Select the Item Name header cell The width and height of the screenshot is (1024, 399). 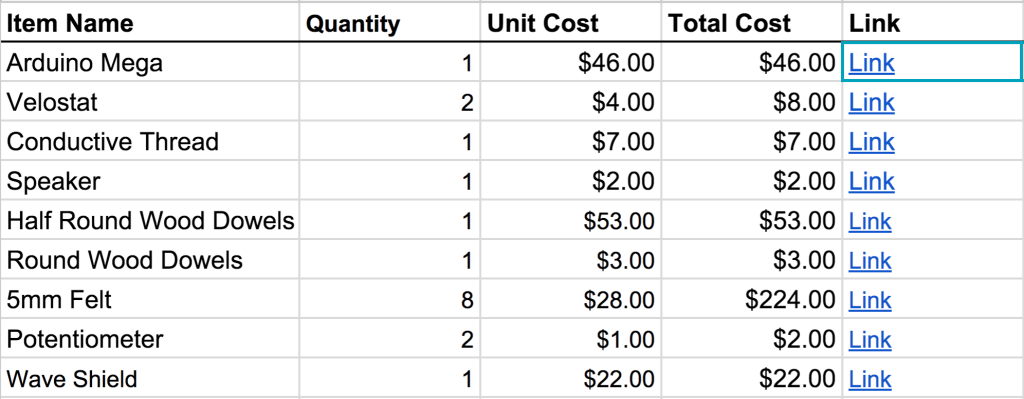tap(150, 23)
